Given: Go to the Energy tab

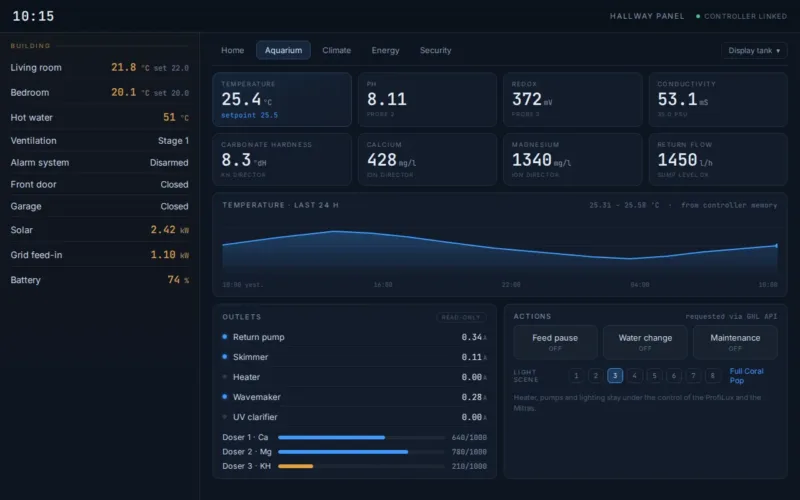Looking at the screenshot, I should coord(385,50).
